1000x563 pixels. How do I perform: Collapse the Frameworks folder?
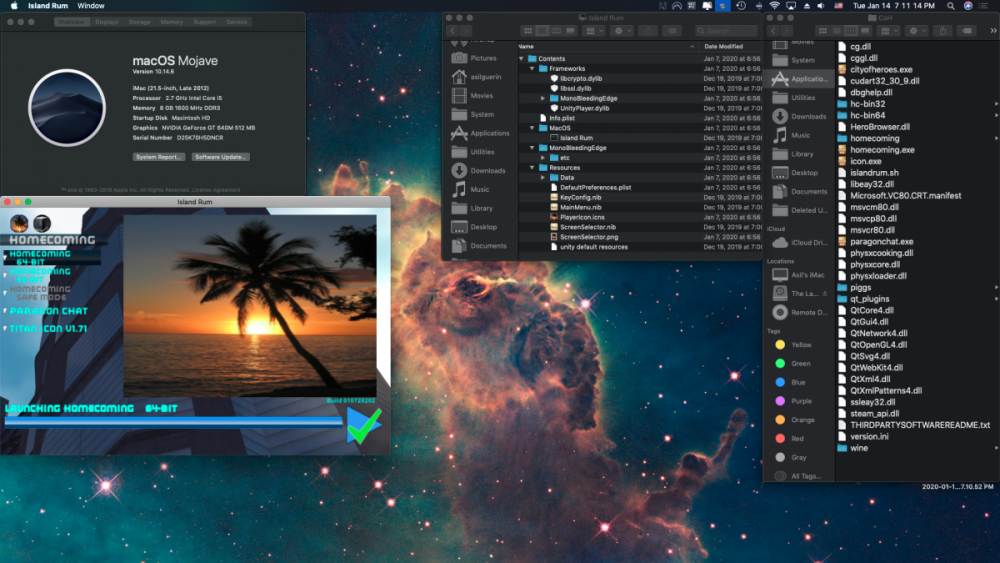click(x=532, y=69)
